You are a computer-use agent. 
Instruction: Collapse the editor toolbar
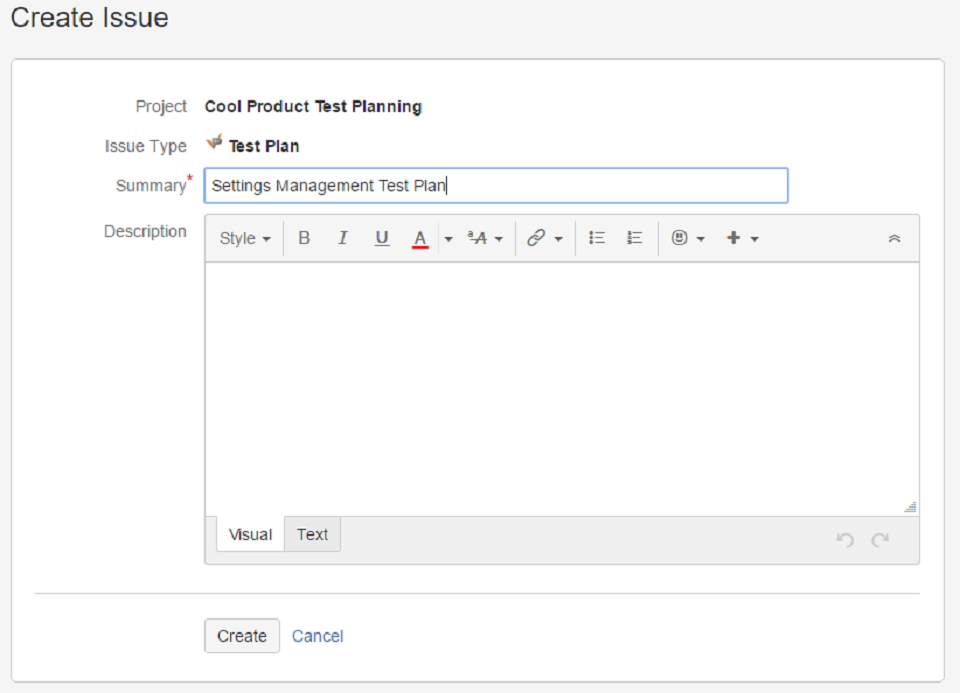tap(894, 238)
